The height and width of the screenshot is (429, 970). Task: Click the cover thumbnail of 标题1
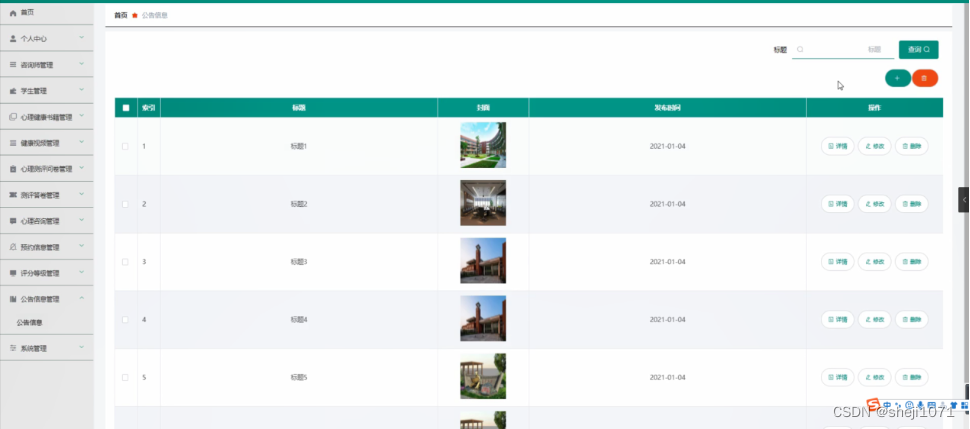click(483, 145)
